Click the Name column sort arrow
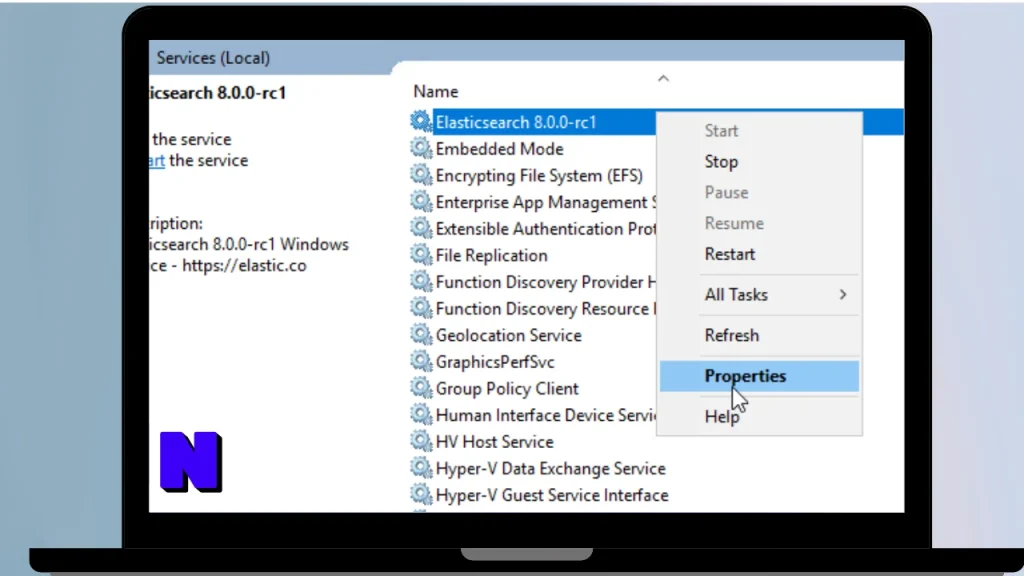Image resolution: width=1024 pixels, height=576 pixels. point(664,78)
